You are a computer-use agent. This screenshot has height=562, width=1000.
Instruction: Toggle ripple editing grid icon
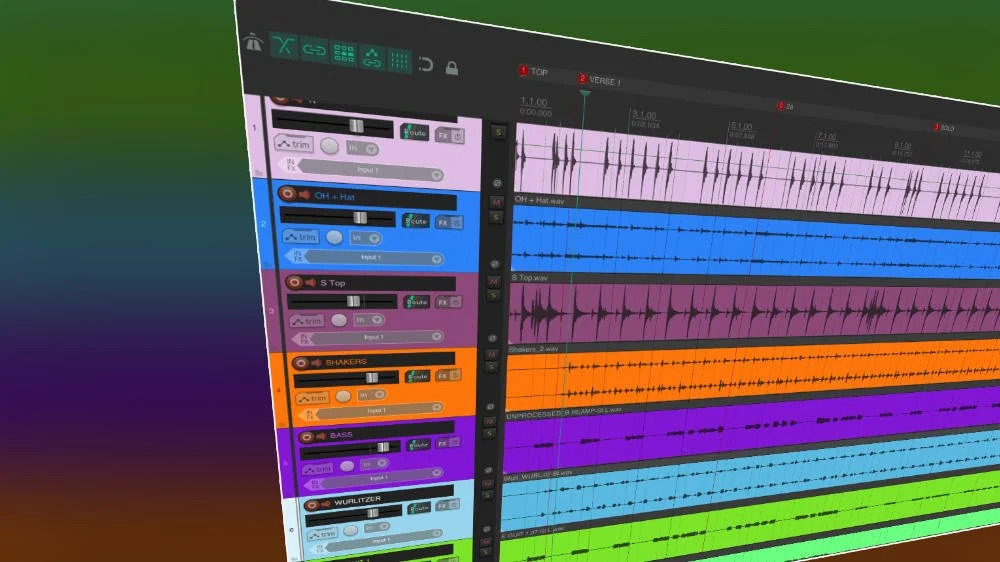[344, 54]
